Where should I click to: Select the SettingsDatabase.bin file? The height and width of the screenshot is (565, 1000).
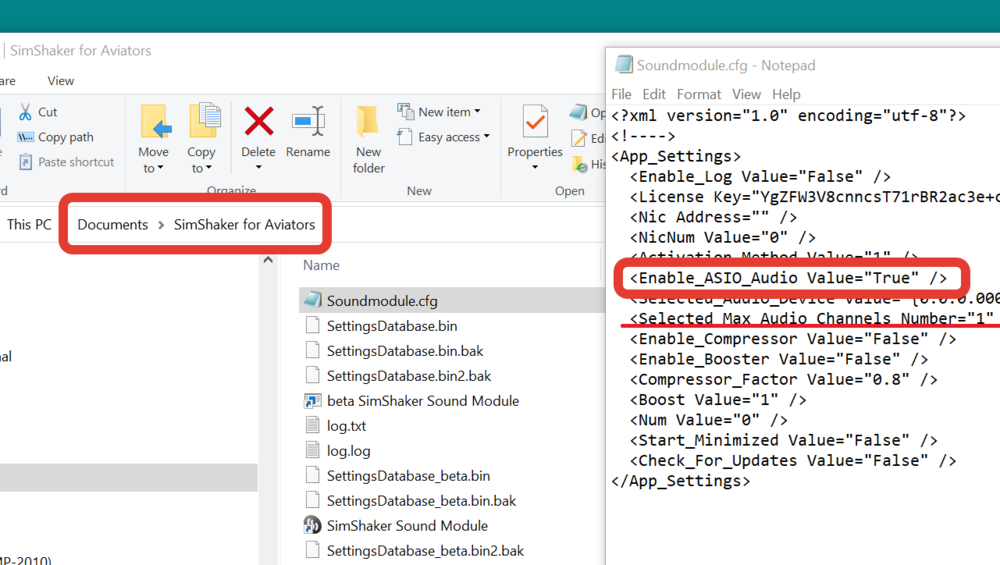coord(392,326)
